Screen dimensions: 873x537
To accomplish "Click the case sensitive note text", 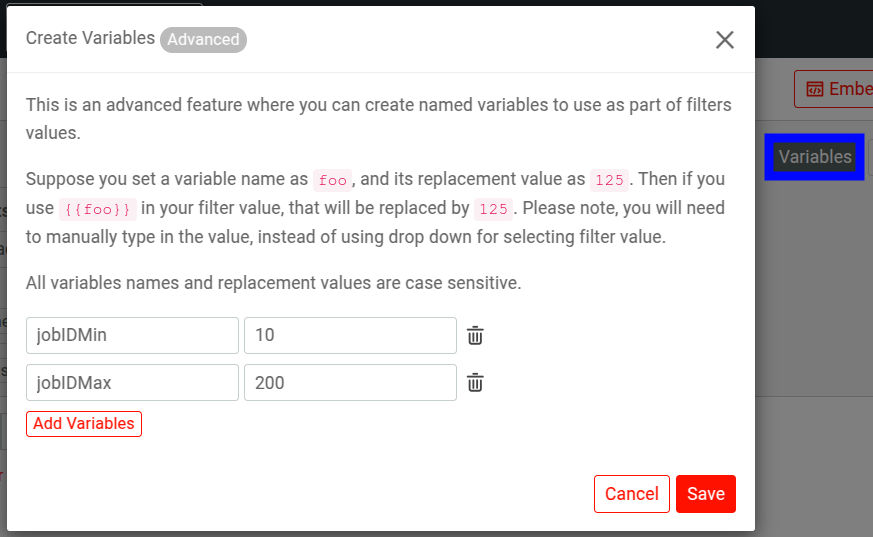I will click(x=273, y=283).
